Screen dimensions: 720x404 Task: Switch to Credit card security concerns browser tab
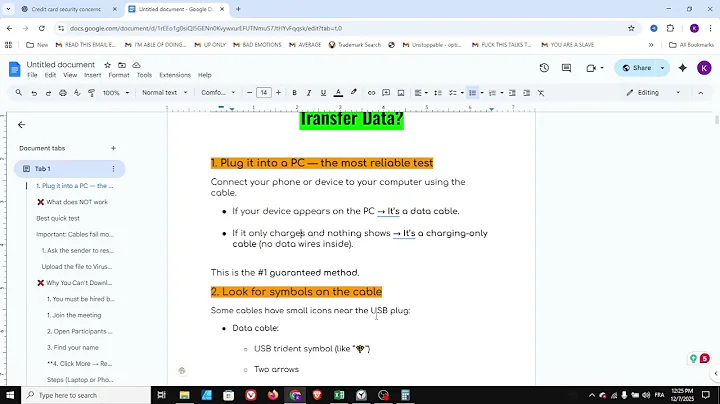[x=67, y=9]
